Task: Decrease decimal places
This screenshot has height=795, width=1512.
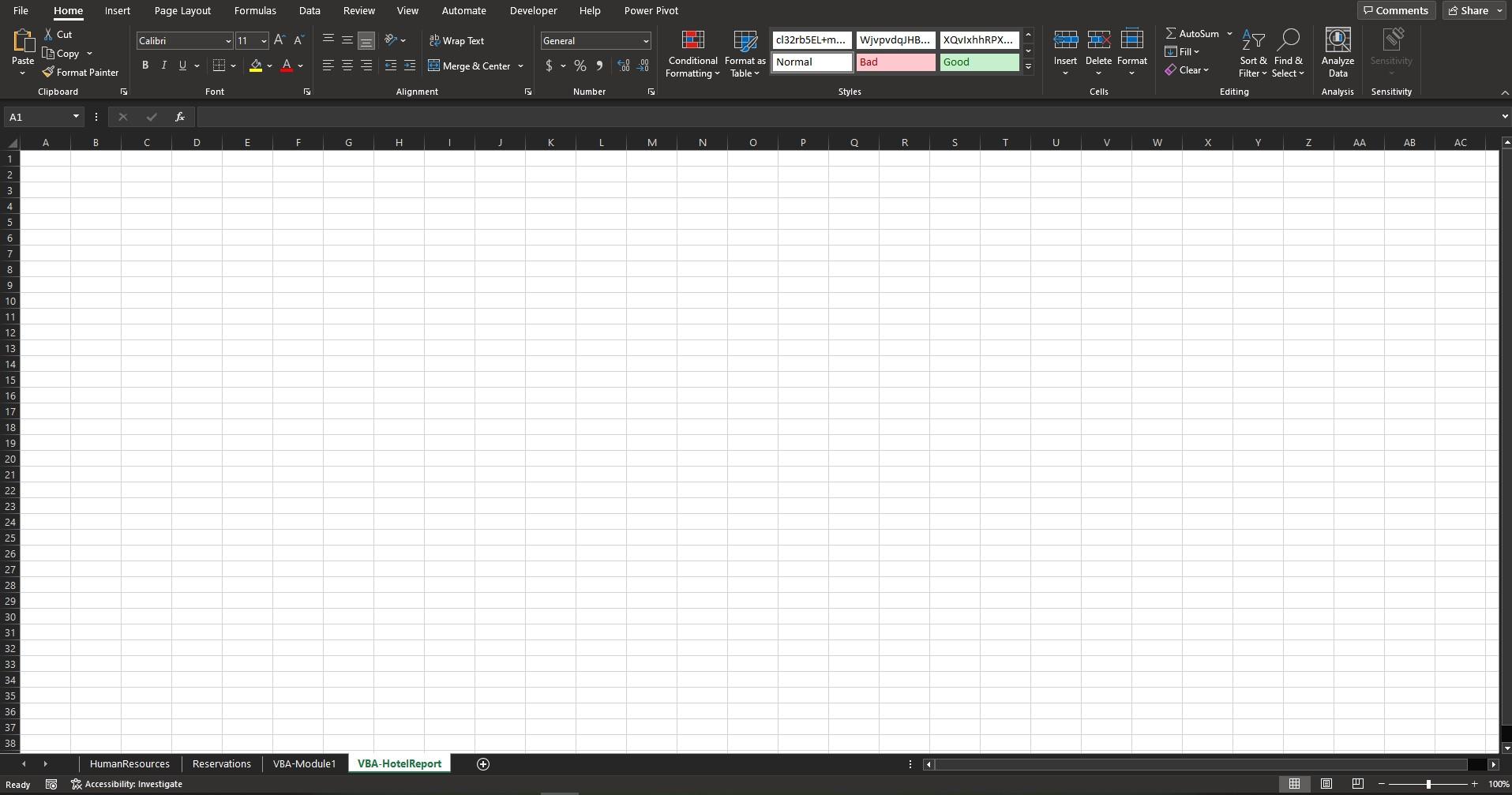Action: click(x=643, y=66)
